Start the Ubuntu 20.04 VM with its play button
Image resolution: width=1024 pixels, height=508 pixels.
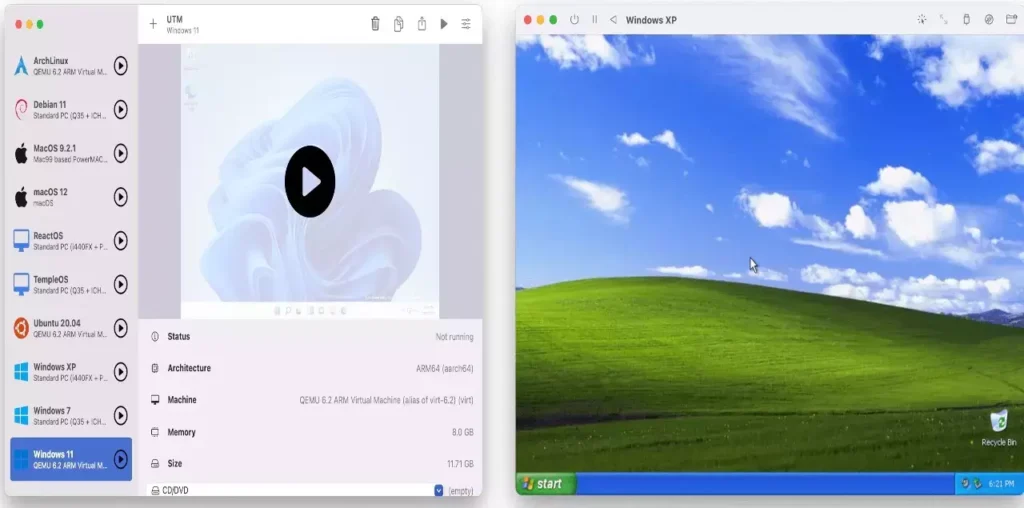[x=120, y=328]
